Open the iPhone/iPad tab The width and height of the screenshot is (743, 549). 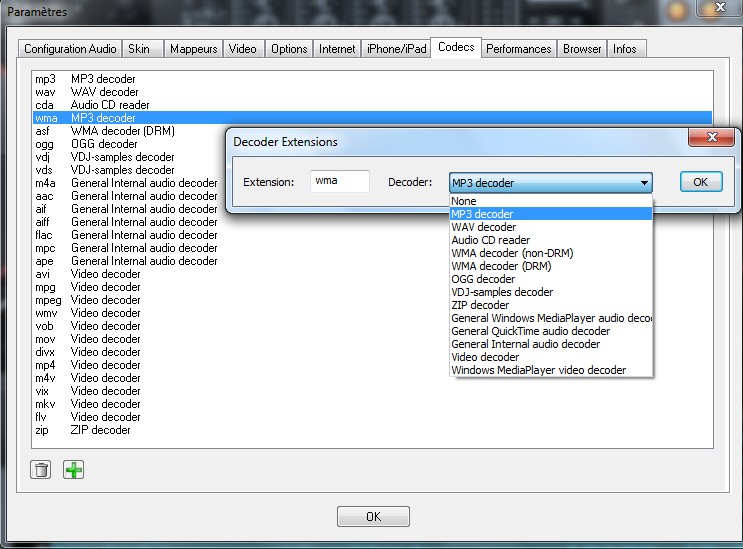[x=397, y=49]
